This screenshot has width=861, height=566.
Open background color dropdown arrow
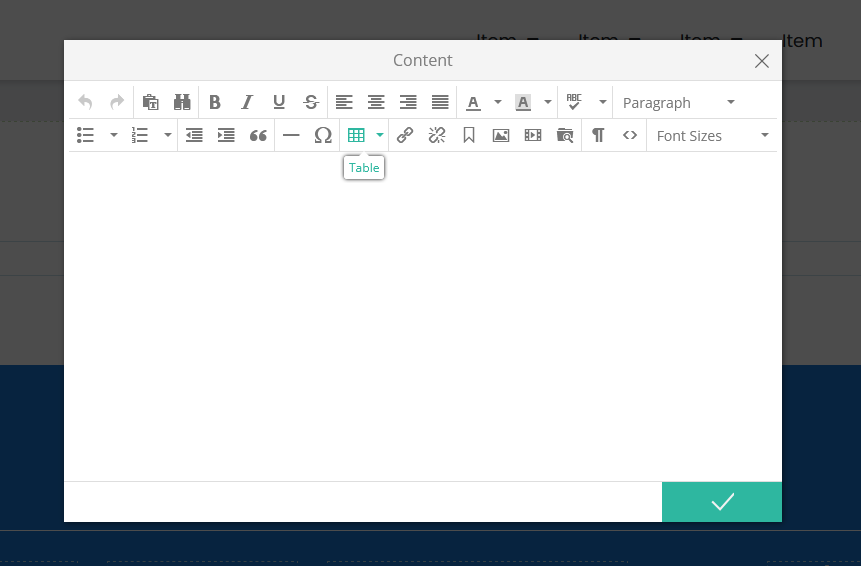tap(547, 102)
